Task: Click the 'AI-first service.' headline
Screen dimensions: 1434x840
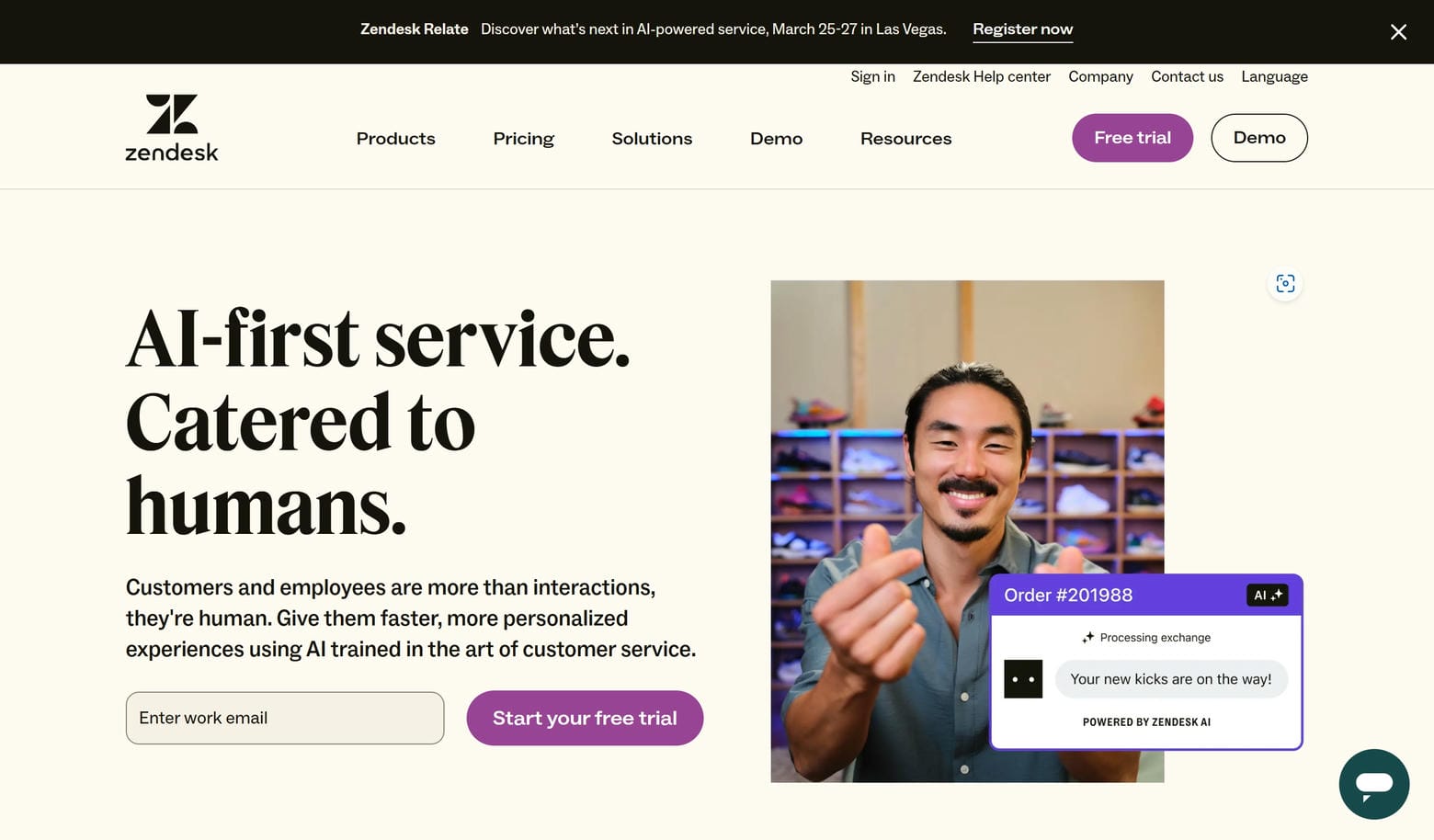Action: [x=378, y=338]
